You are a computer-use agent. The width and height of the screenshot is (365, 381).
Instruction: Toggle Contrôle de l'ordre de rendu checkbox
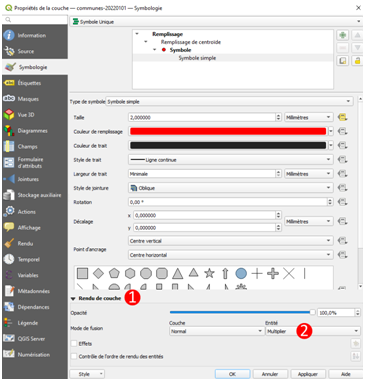coord(74,356)
